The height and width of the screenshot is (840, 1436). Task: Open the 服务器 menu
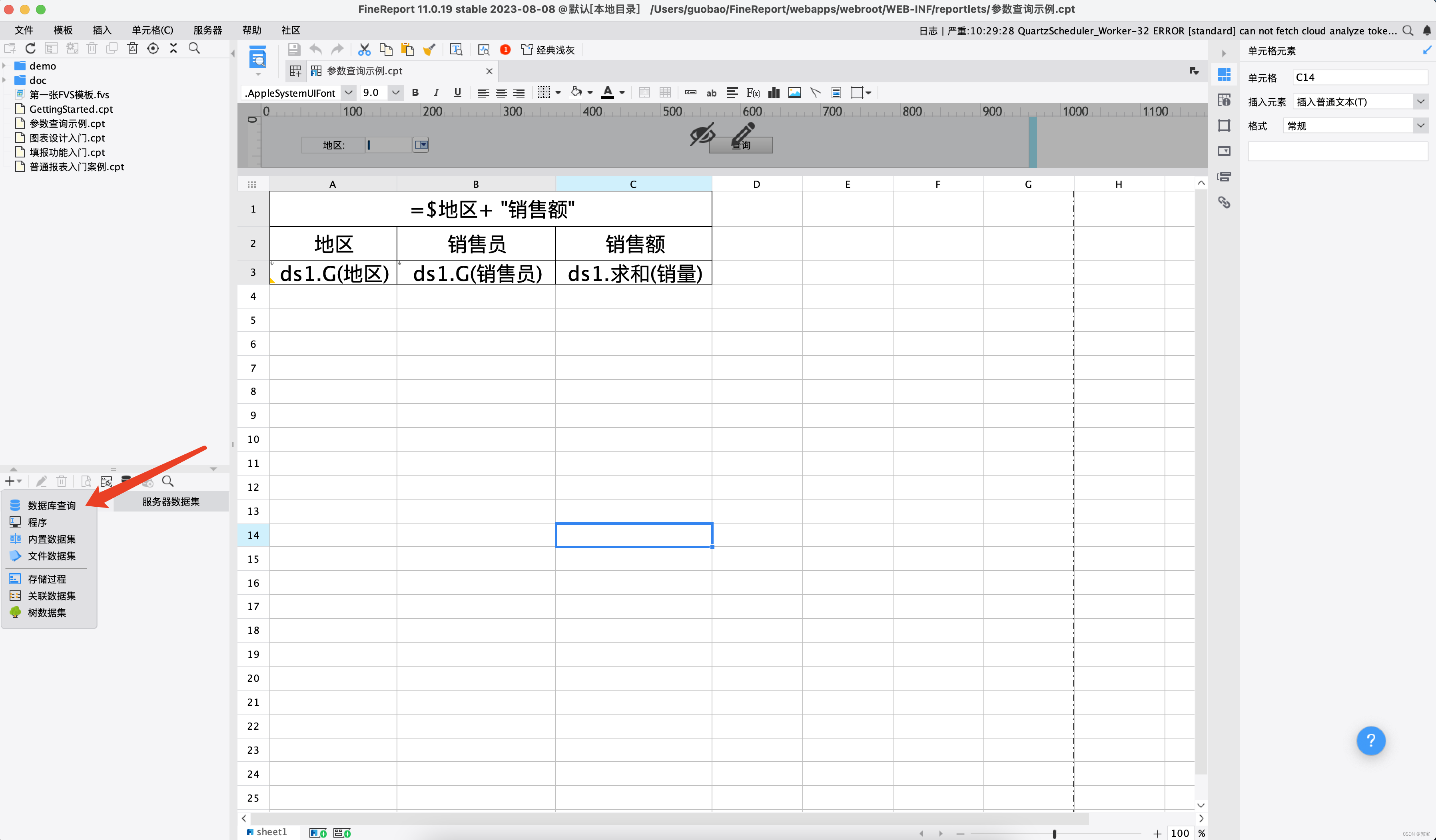pyautogui.click(x=207, y=30)
